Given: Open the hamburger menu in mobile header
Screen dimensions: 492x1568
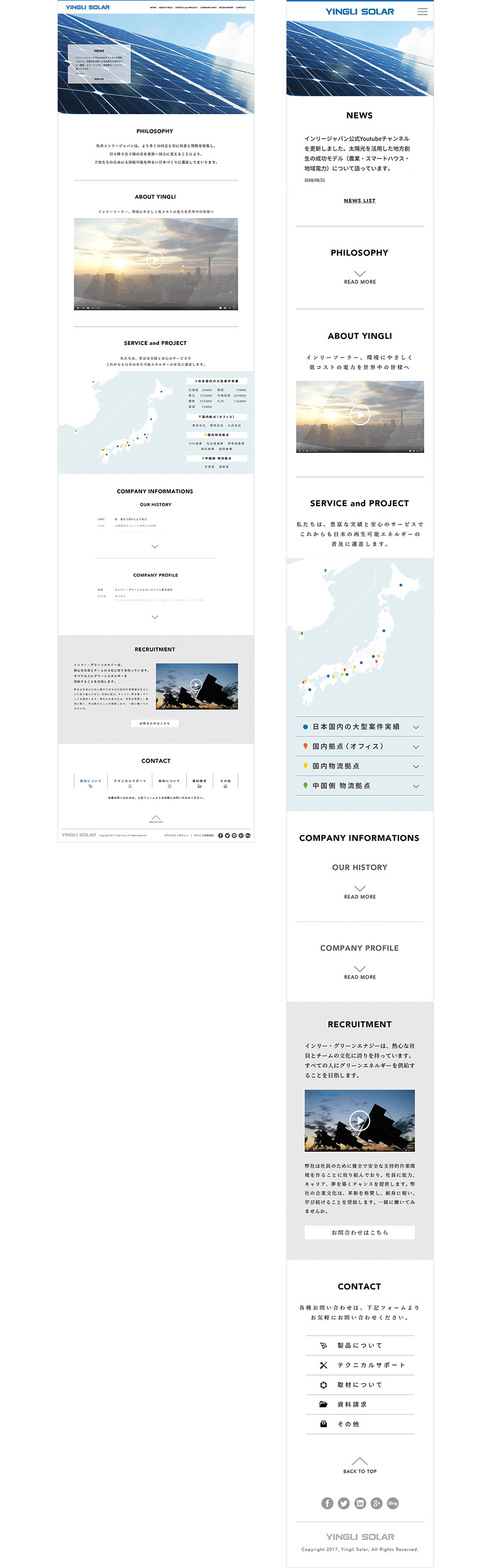Looking at the screenshot, I should [x=422, y=12].
